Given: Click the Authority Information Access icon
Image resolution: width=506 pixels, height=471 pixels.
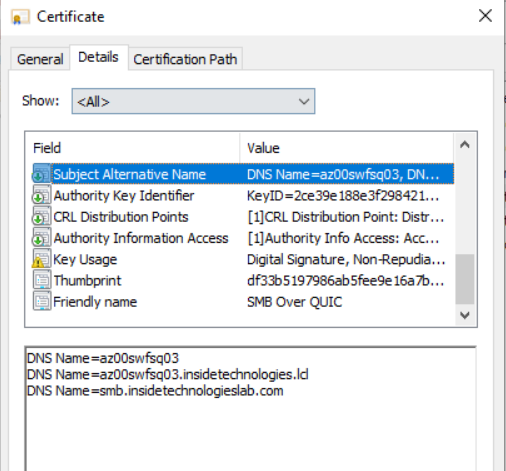Looking at the screenshot, I should tap(42, 238).
